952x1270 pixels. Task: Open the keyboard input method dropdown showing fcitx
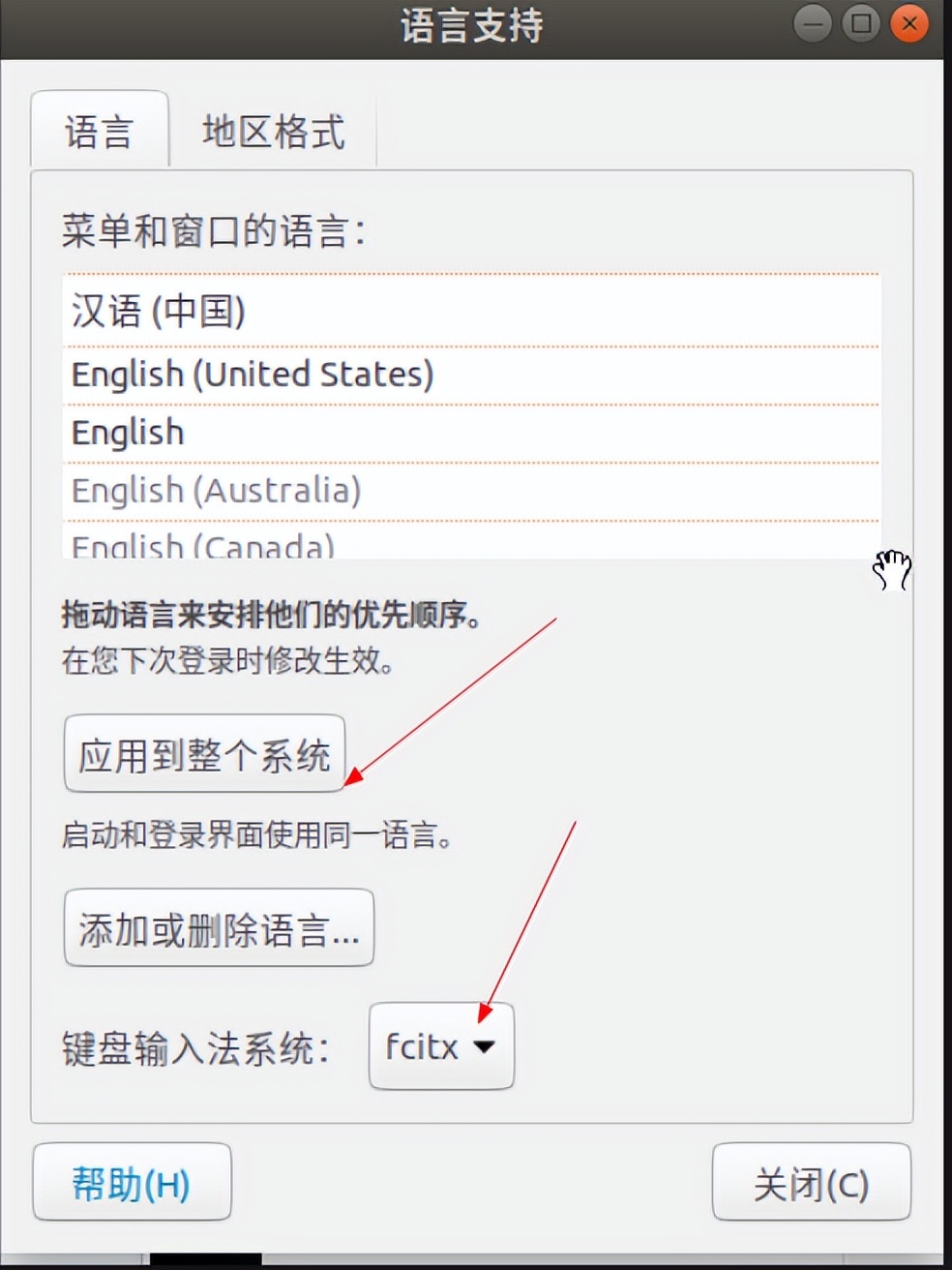(440, 1045)
